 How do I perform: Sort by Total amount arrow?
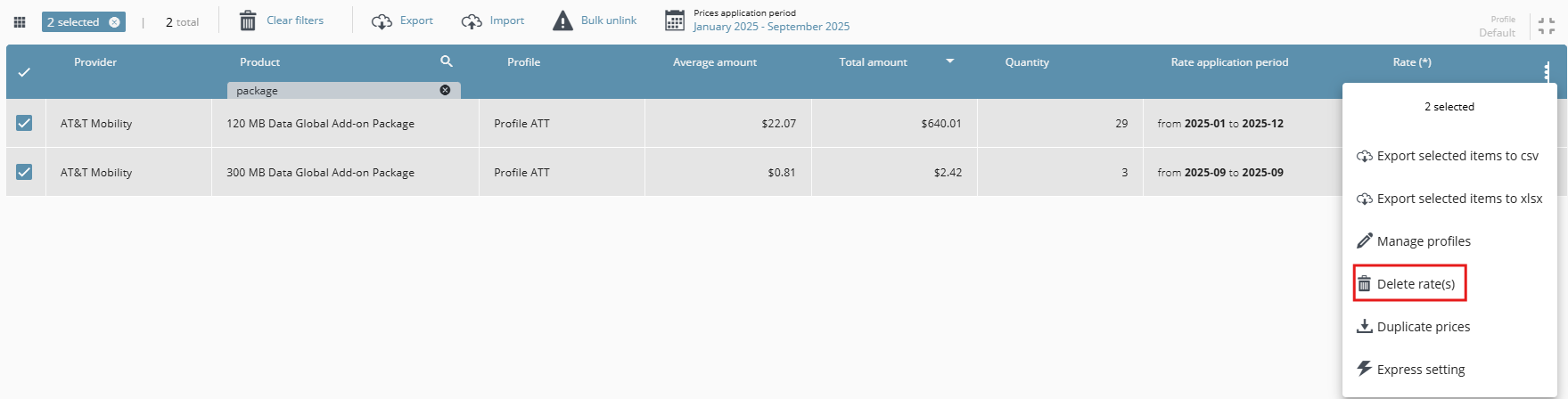click(x=949, y=61)
